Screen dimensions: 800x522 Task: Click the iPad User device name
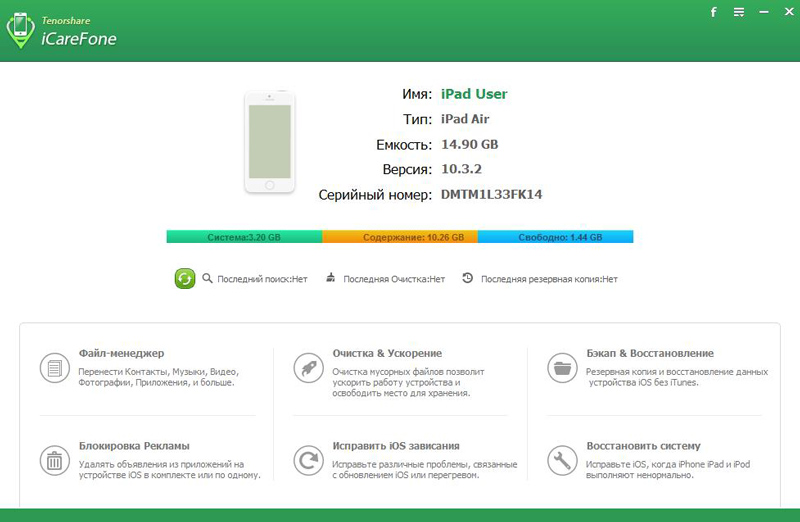474,94
